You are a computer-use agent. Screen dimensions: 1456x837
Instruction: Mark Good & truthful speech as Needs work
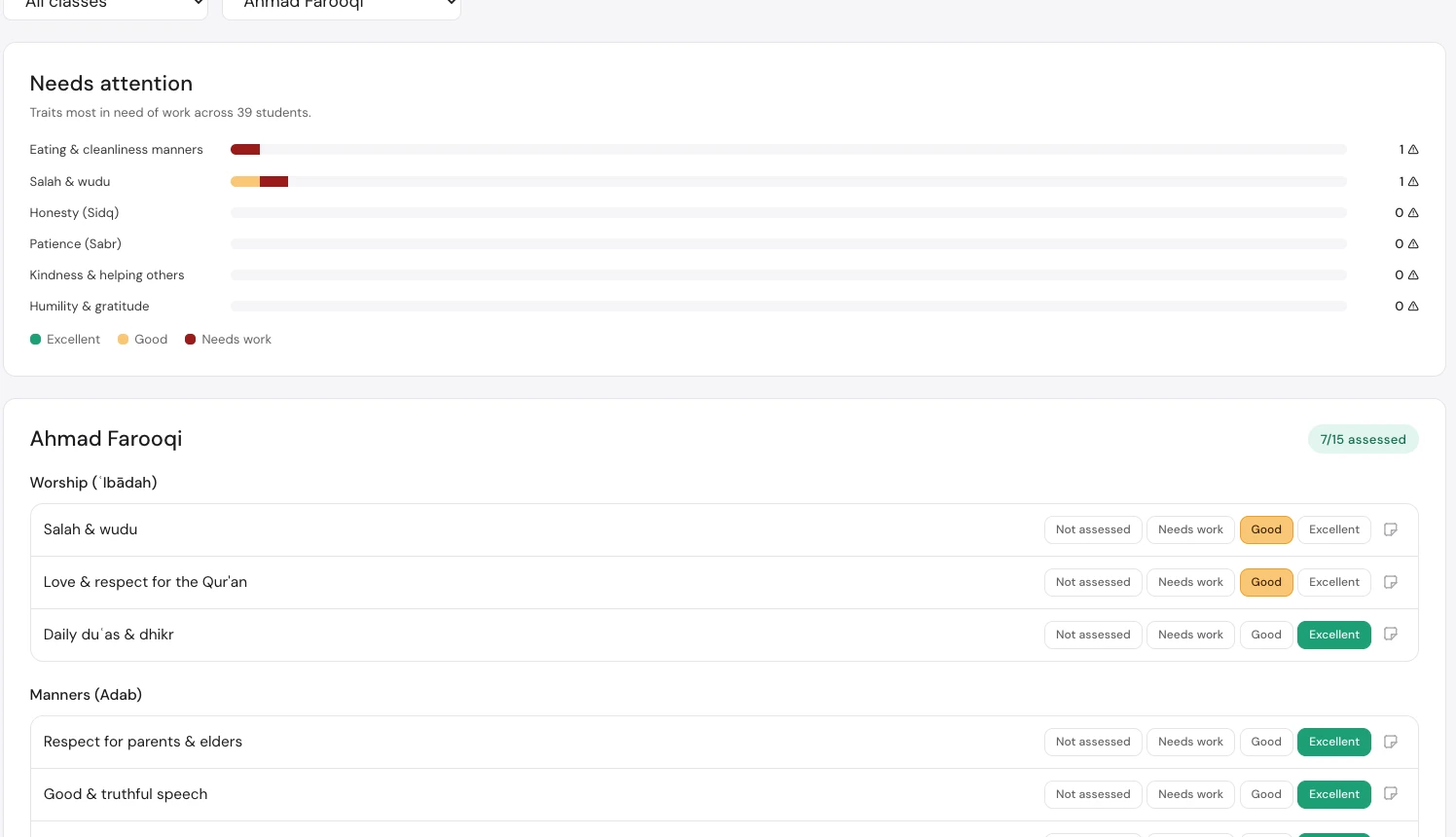[x=1190, y=794]
